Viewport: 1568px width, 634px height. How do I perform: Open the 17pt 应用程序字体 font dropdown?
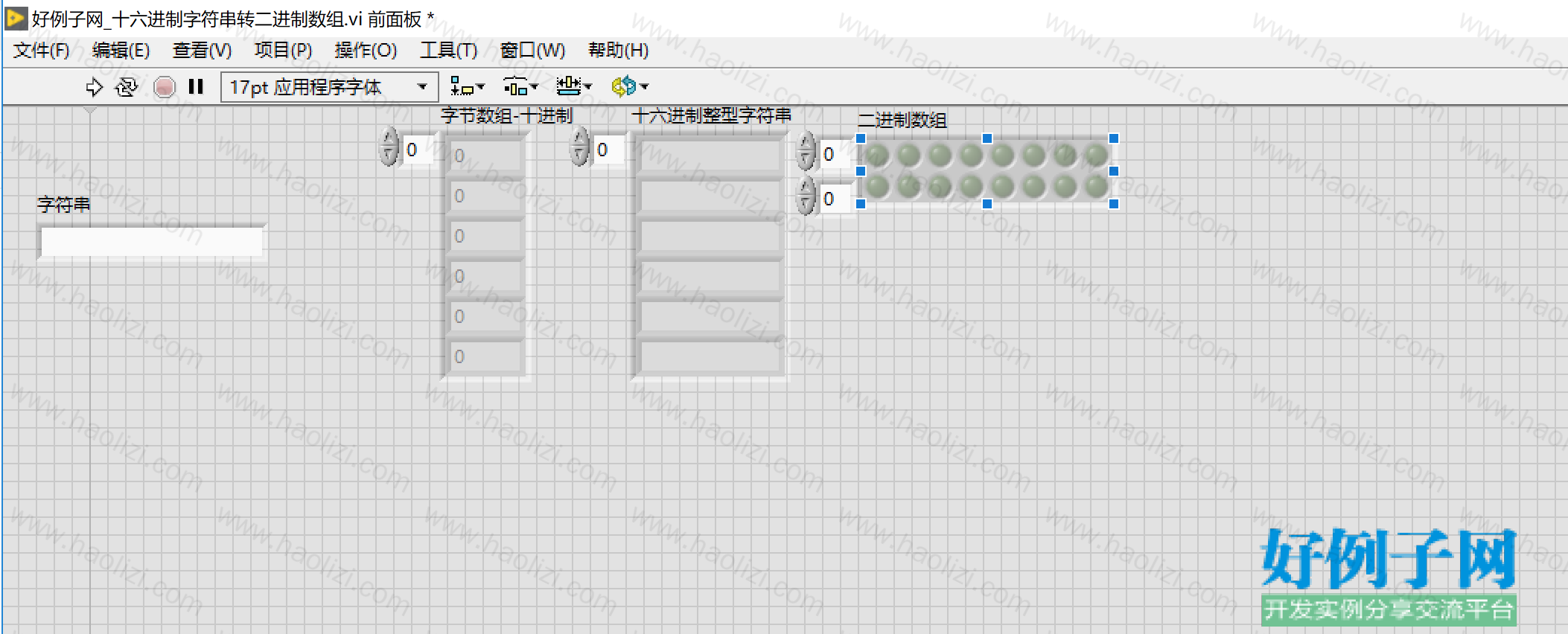click(330, 87)
